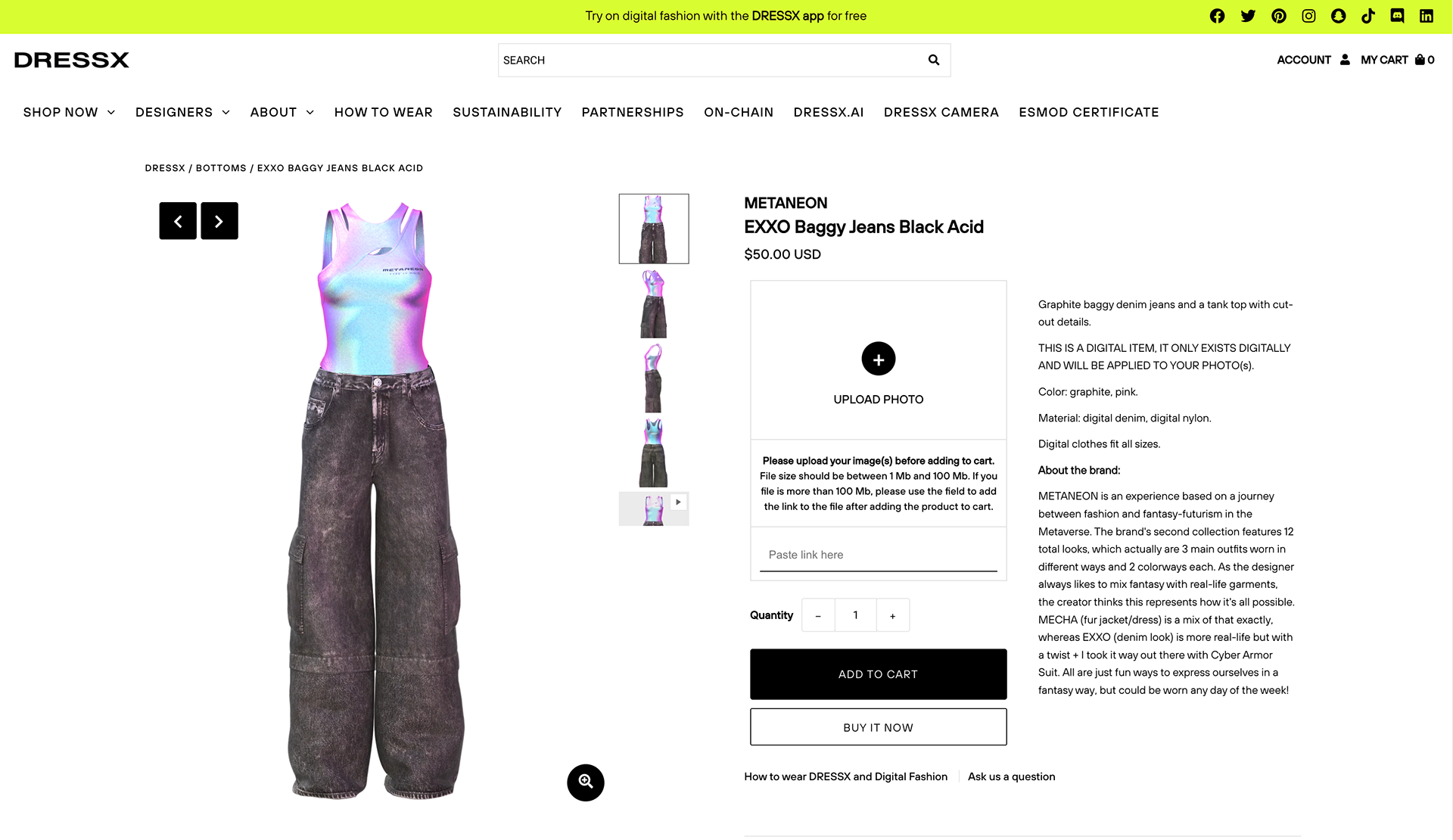Click the ADD TO CART button

point(879,674)
